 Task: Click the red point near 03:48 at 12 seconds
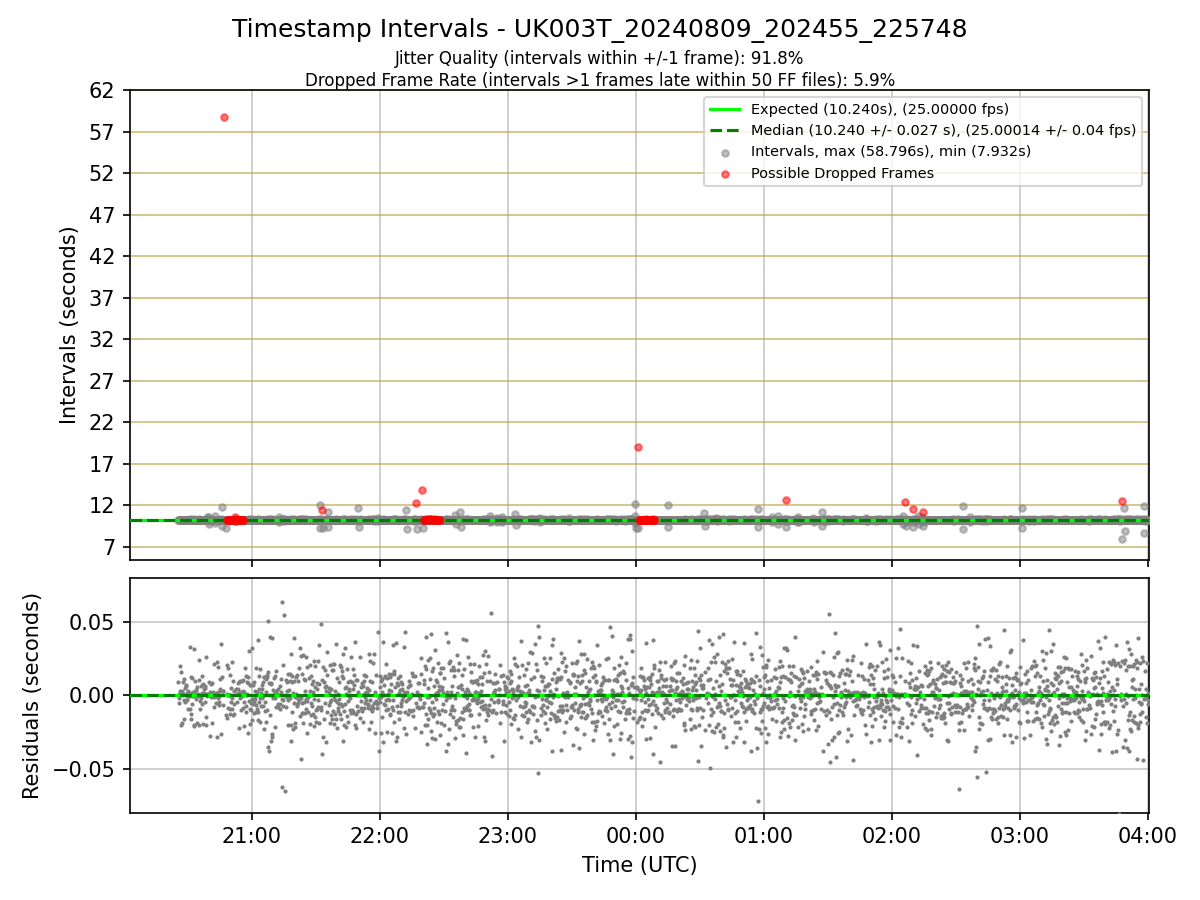pyautogui.click(x=1122, y=501)
